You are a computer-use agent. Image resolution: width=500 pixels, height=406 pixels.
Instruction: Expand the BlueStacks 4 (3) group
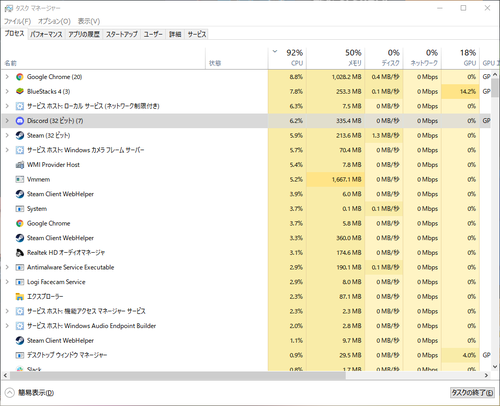[7, 92]
